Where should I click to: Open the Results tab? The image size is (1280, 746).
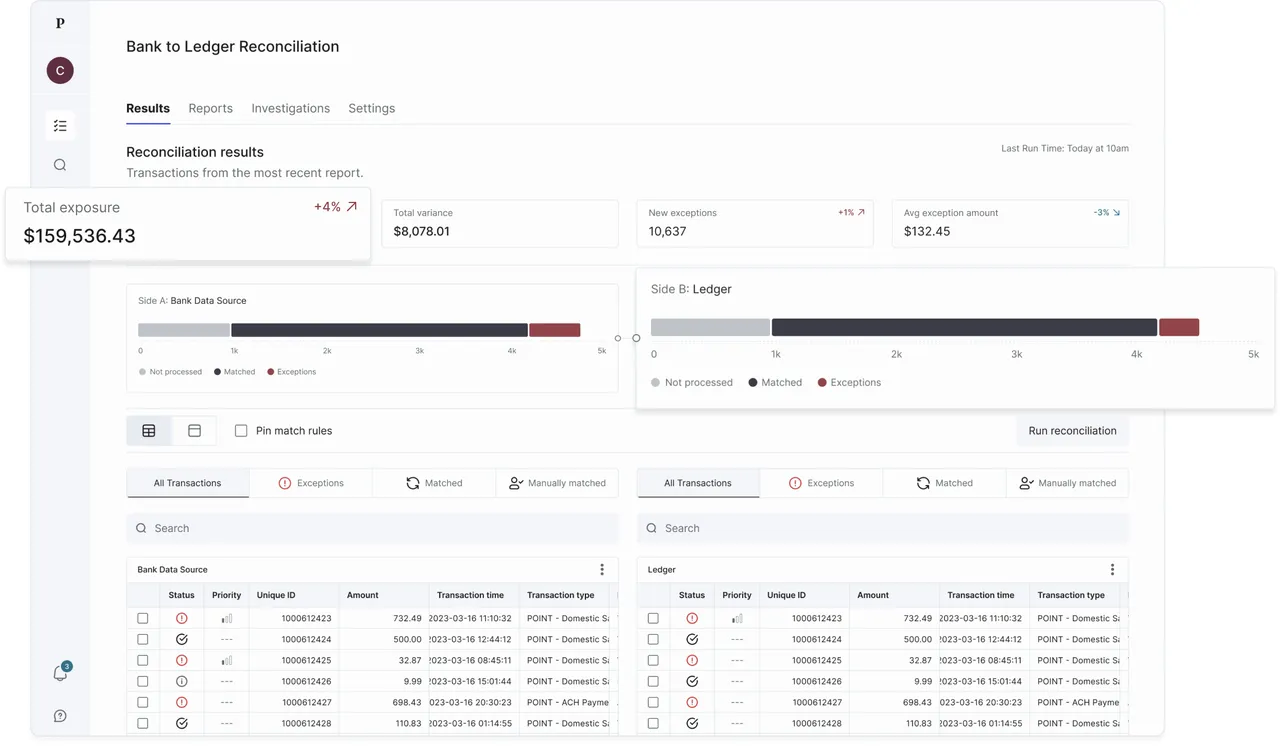148,108
